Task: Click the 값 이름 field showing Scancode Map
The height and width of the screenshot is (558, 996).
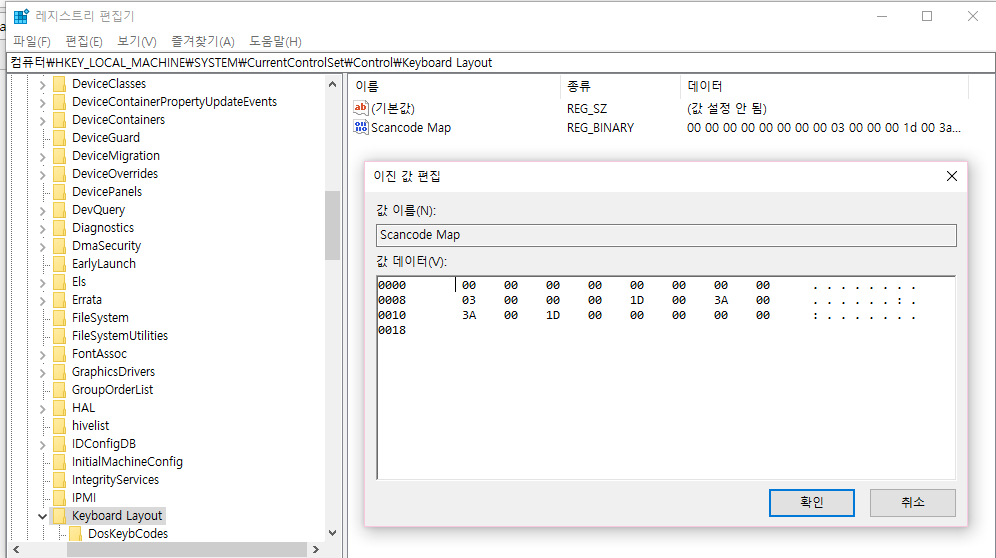Action: 666,235
